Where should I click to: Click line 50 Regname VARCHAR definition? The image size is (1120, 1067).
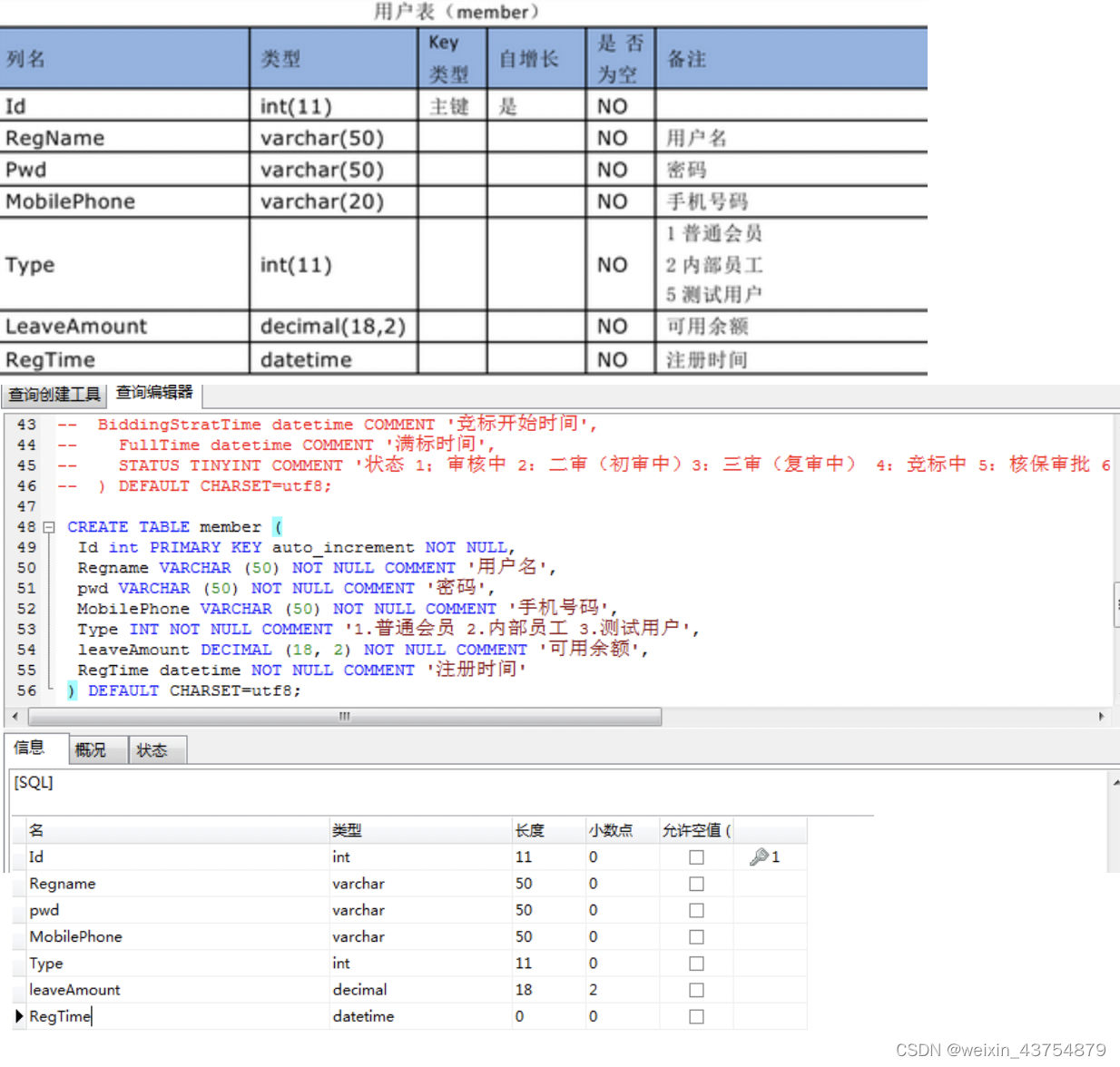316,568
